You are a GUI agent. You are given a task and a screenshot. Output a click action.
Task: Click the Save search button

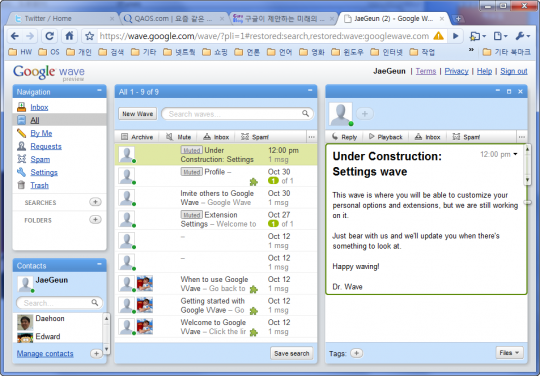tap(292, 353)
